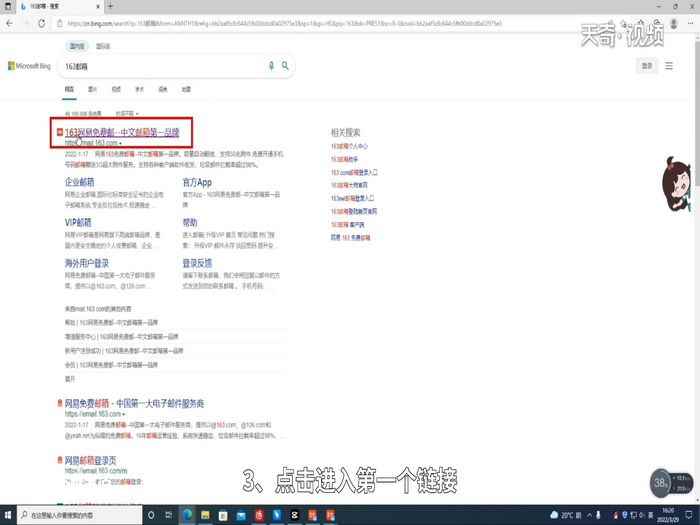Image resolution: width=700 pixels, height=525 pixels.
Task: Open the taskbar clock and date
Action: pyautogui.click(x=668, y=515)
